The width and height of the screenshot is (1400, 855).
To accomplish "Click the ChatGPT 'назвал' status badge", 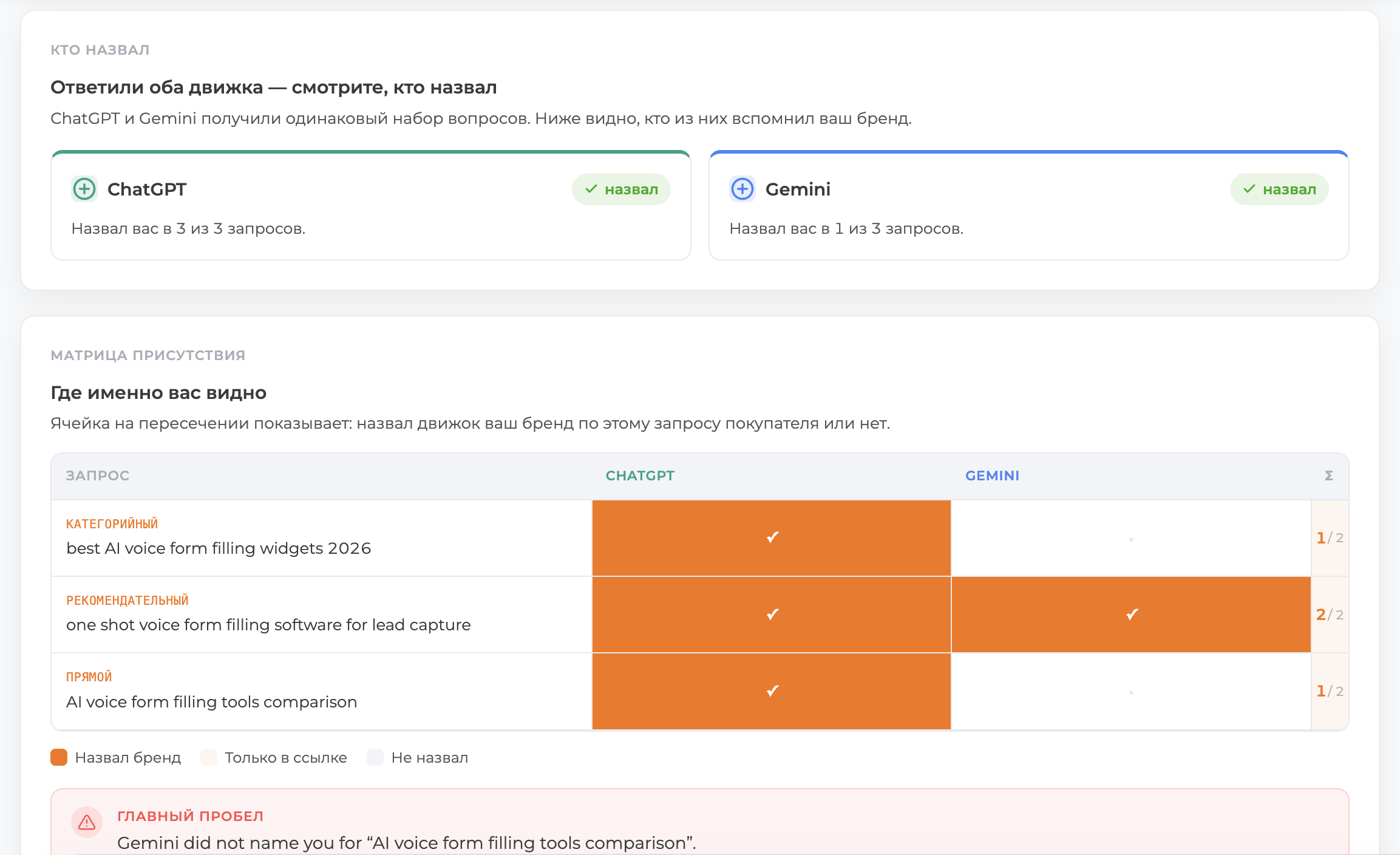I will click(x=621, y=189).
